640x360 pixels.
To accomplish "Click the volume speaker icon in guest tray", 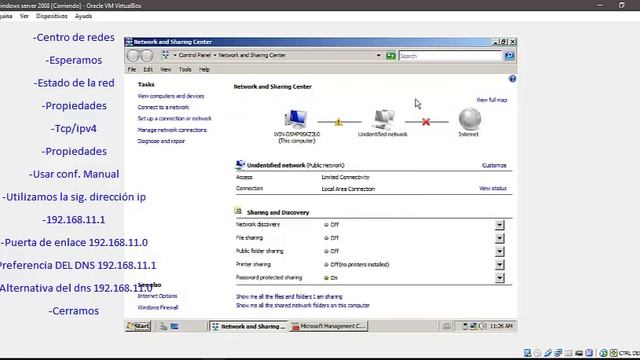I will [483, 326].
